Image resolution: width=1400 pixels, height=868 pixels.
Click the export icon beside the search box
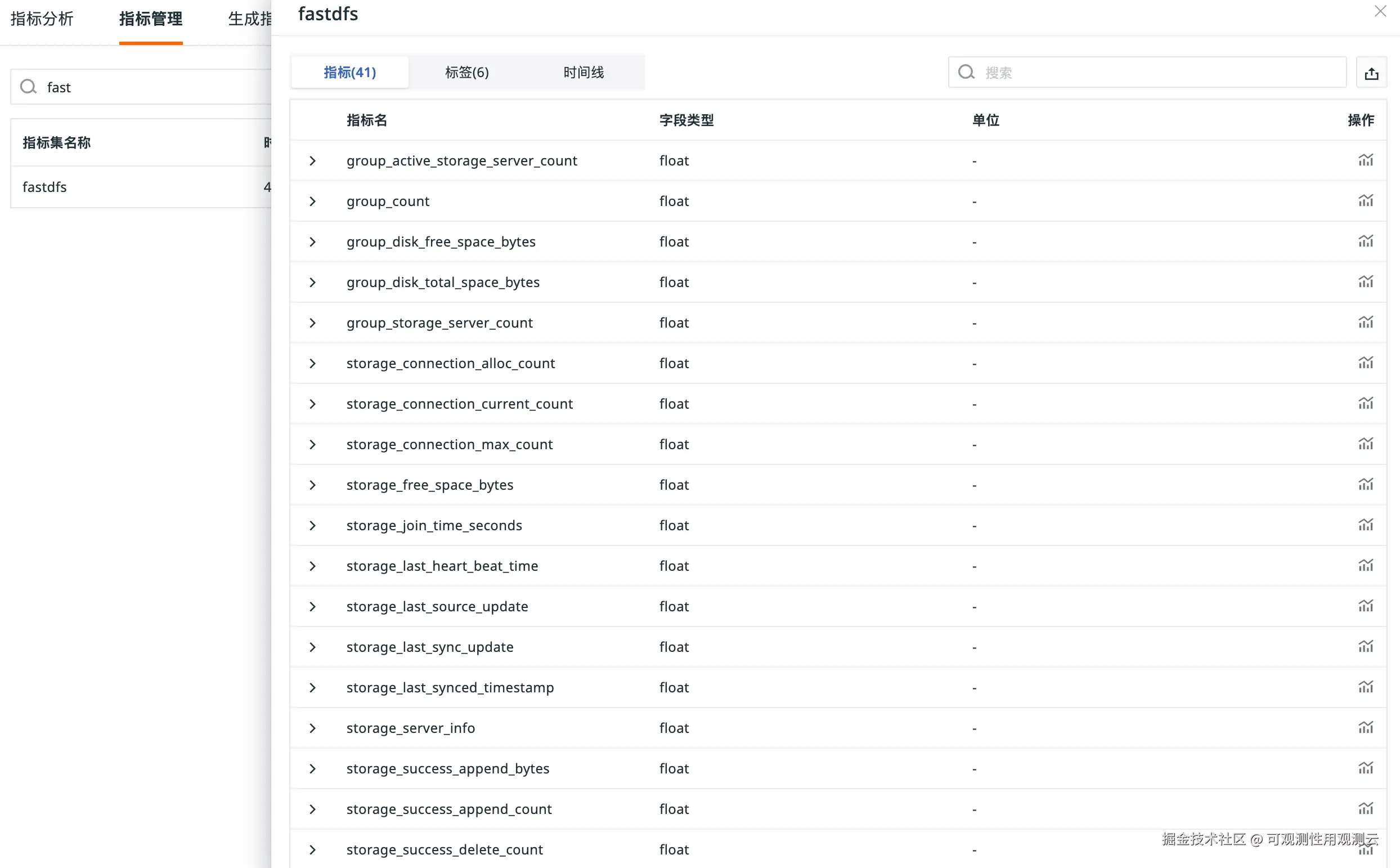tap(1371, 73)
